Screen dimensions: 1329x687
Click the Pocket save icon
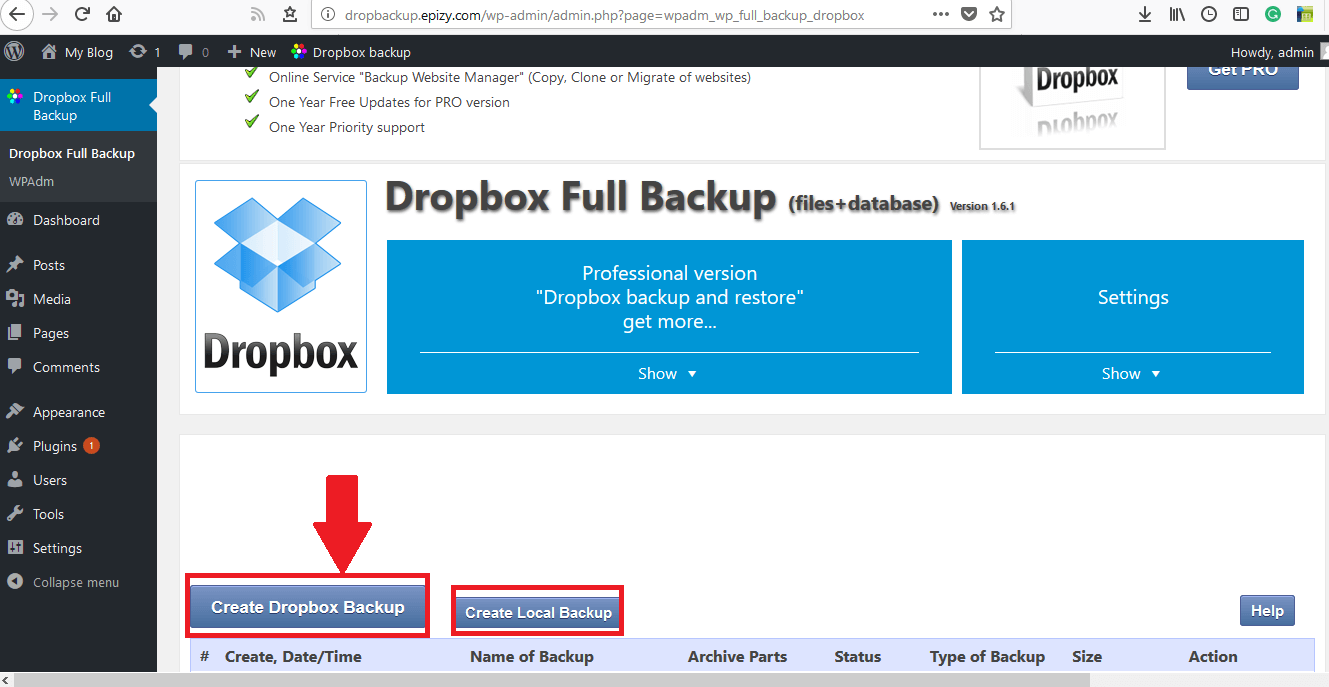pyautogui.click(x=968, y=14)
